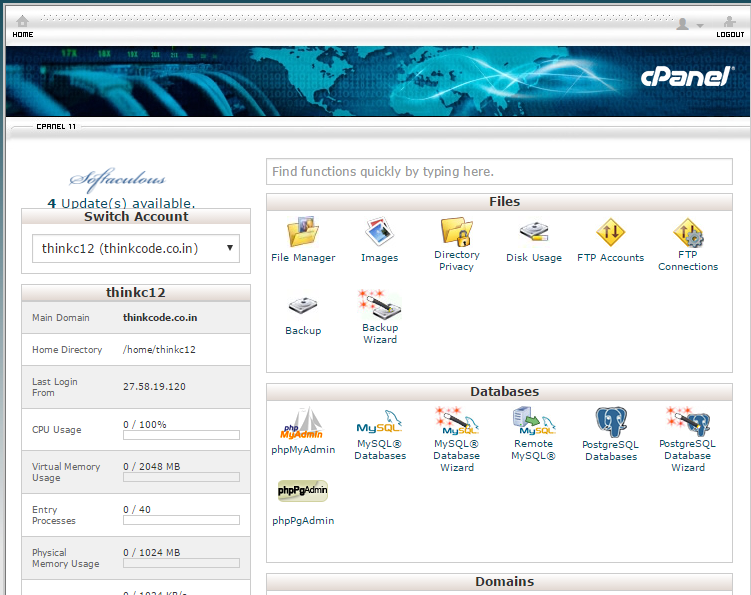Image resolution: width=751 pixels, height=595 pixels.
Task: Click the cPanel banner logo
Action: pos(687,77)
